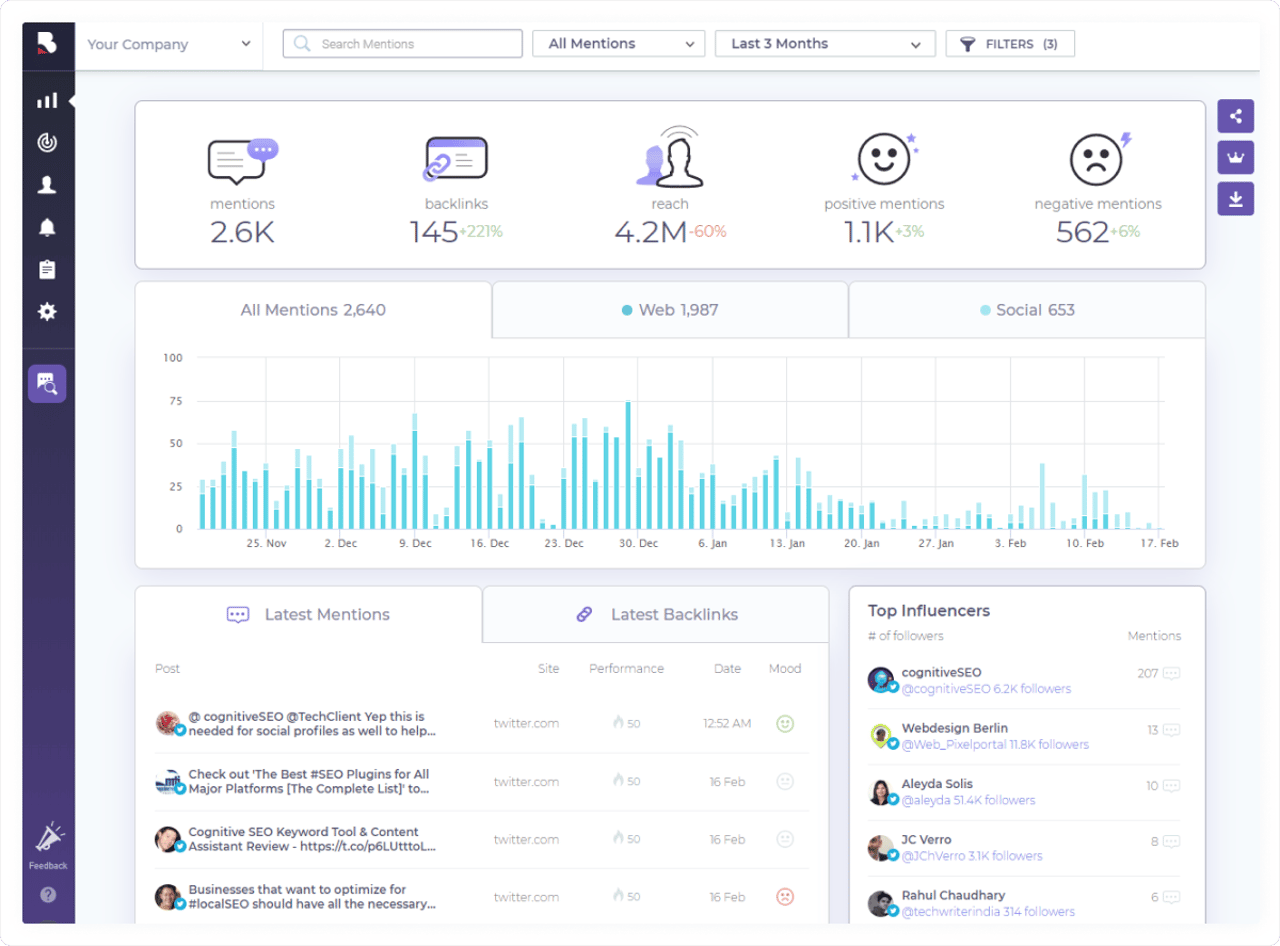Open @JChVerro 3.1K followers link
The width and height of the screenshot is (1280, 946).
click(972, 856)
